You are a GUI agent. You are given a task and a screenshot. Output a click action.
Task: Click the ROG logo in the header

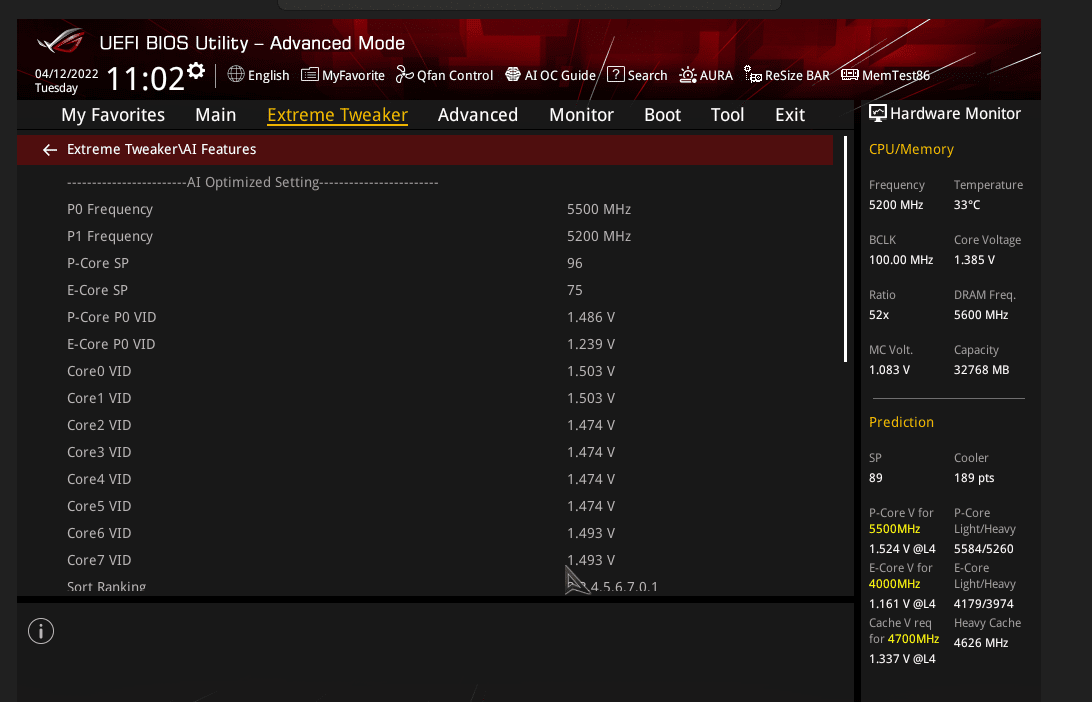61,41
